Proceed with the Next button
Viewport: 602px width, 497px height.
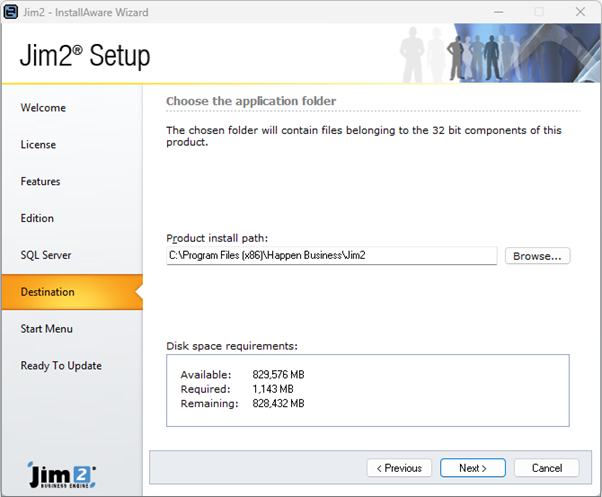click(x=473, y=468)
